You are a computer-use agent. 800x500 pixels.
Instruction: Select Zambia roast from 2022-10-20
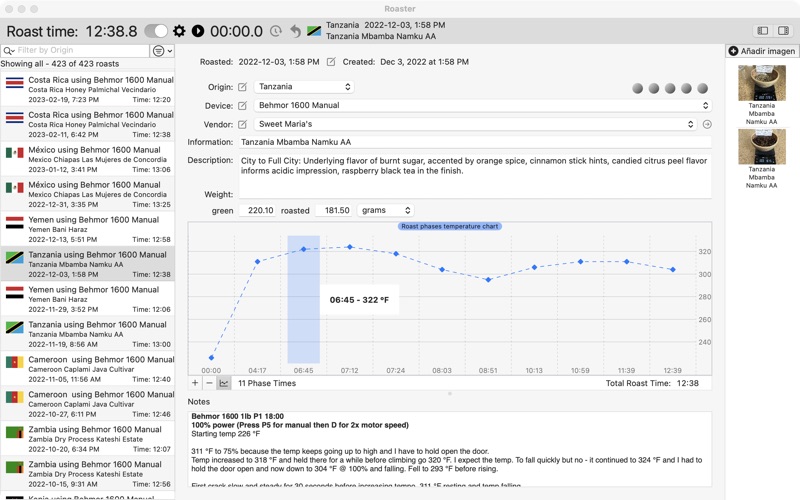coord(87,439)
